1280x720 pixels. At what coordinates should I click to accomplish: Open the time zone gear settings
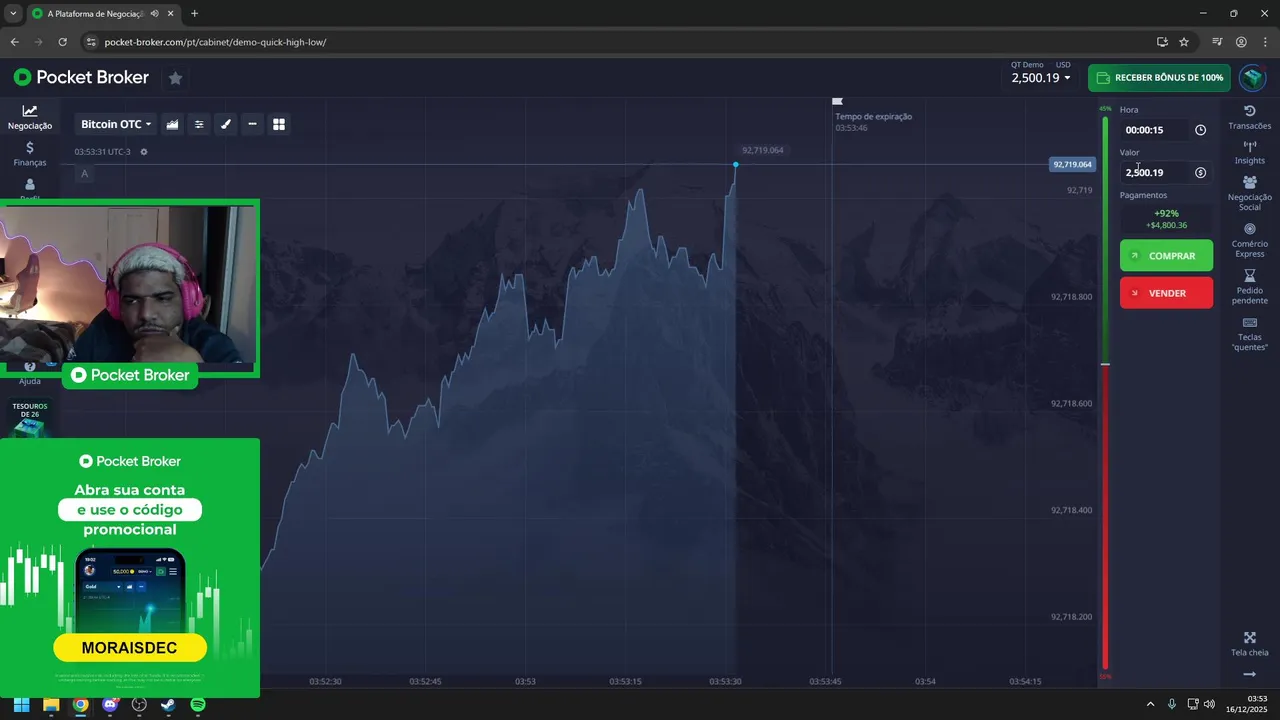144,152
